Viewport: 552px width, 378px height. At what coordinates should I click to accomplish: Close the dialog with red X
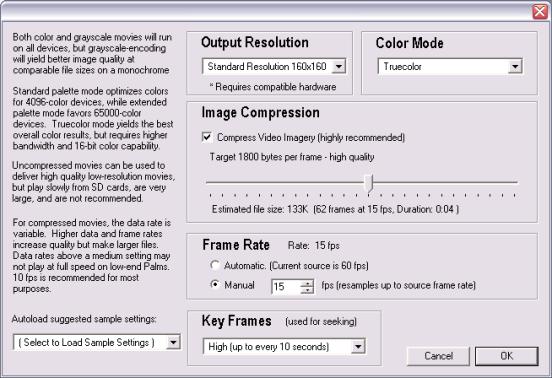tap(540, 12)
